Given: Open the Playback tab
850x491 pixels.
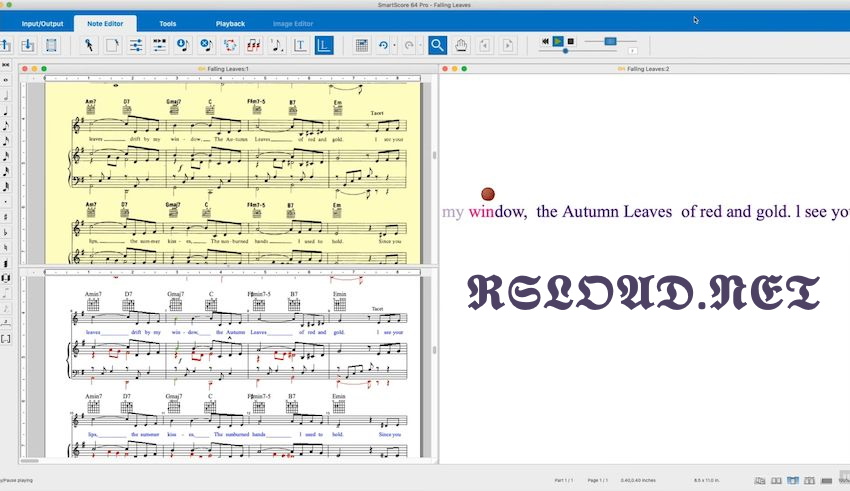Looking at the screenshot, I should pos(229,23).
